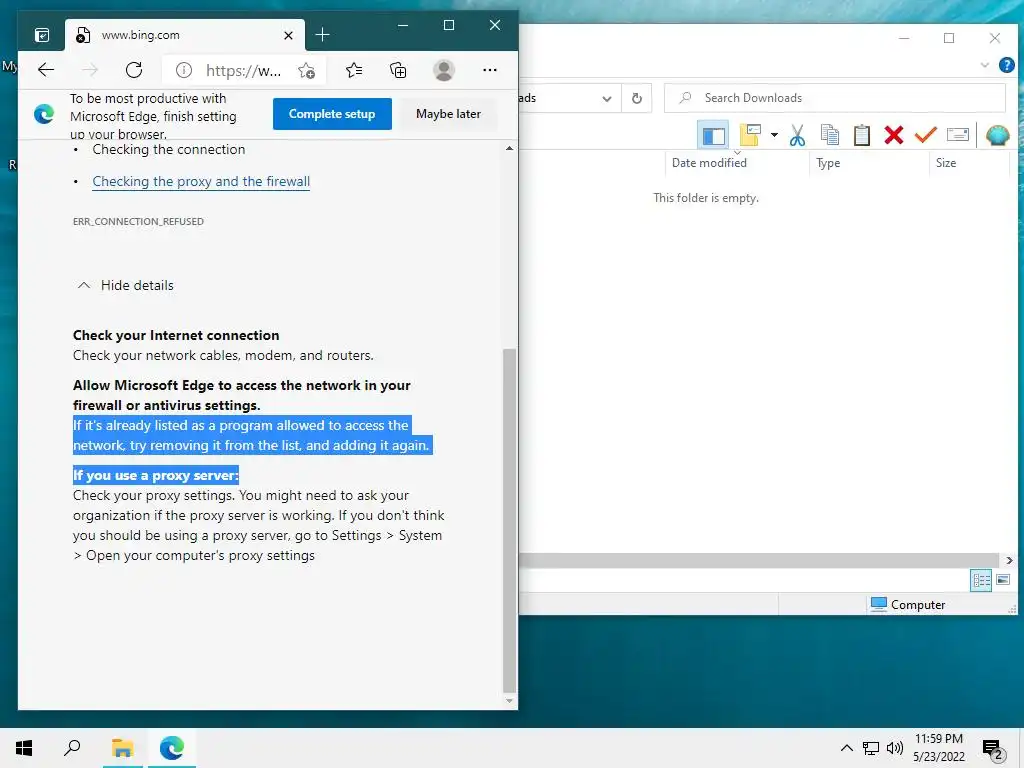This screenshot has height=768, width=1024.
Task: Click Complete setup button
Action: [x=332, y=114]
